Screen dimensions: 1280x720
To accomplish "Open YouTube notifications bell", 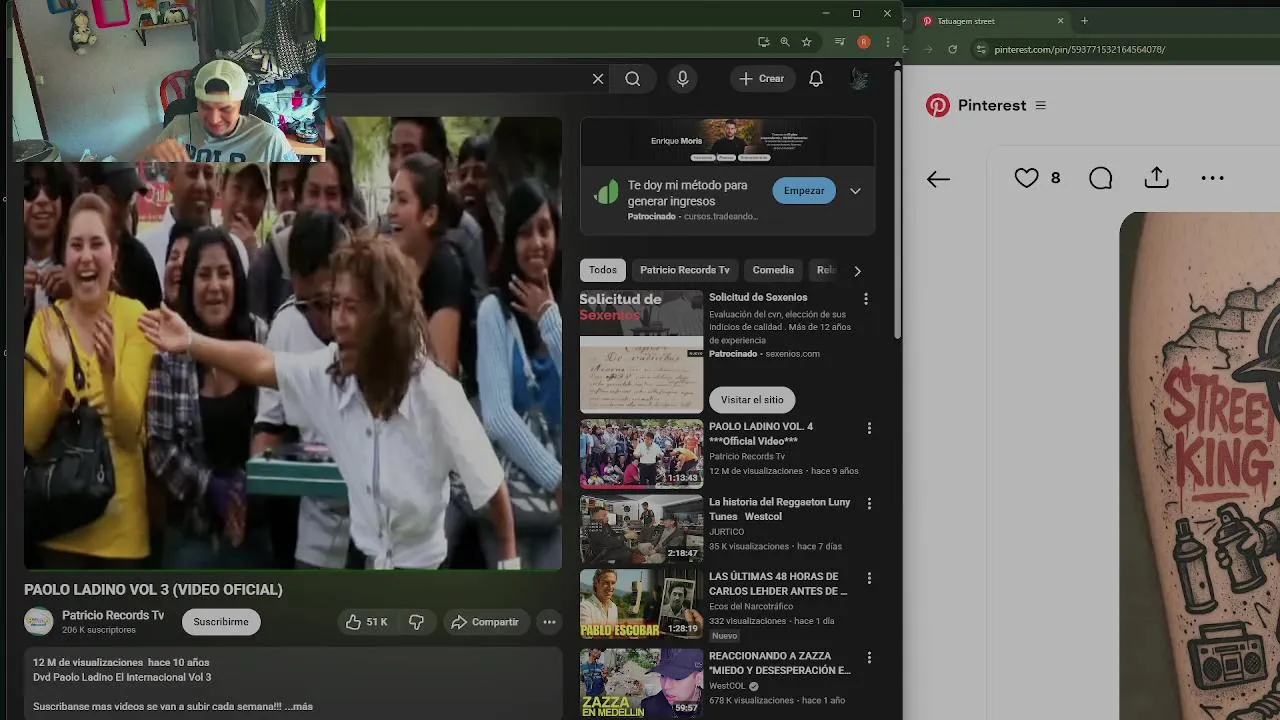I will (816, 79).
